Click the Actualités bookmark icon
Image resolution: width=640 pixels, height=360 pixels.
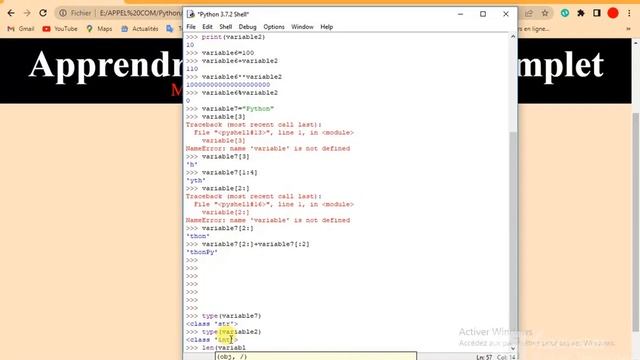pos(124,29)
